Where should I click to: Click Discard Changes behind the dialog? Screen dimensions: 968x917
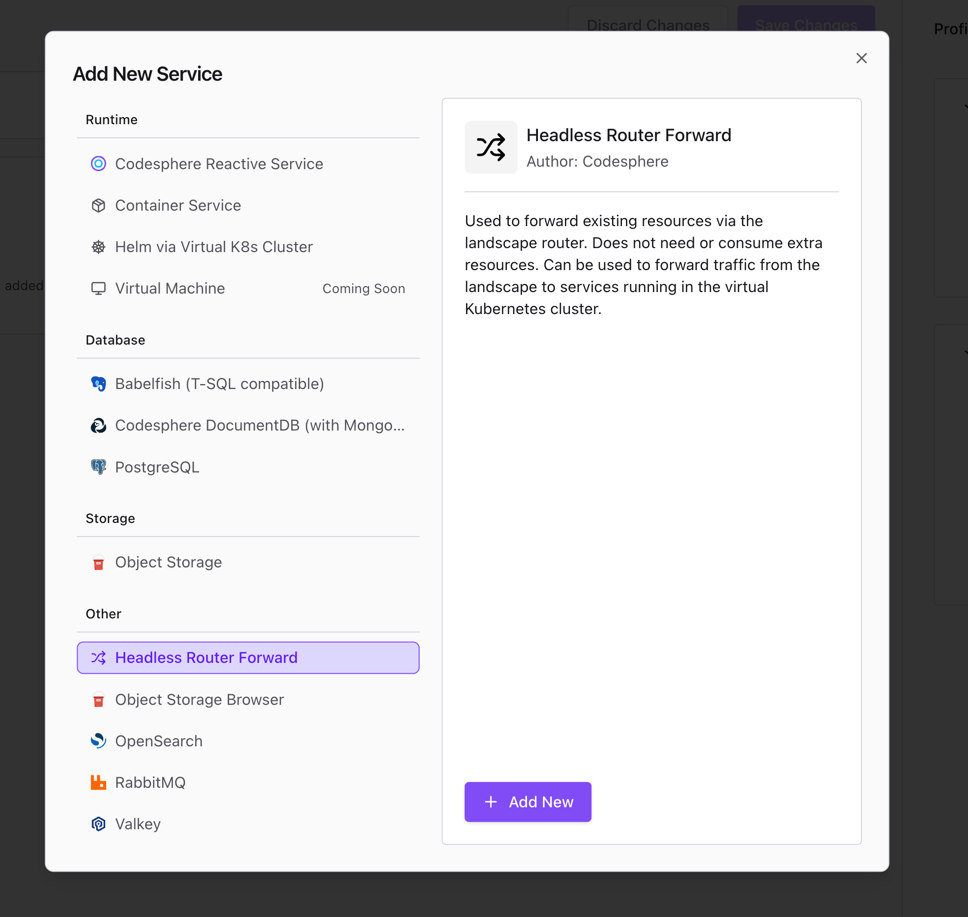[x=648, y=23]
